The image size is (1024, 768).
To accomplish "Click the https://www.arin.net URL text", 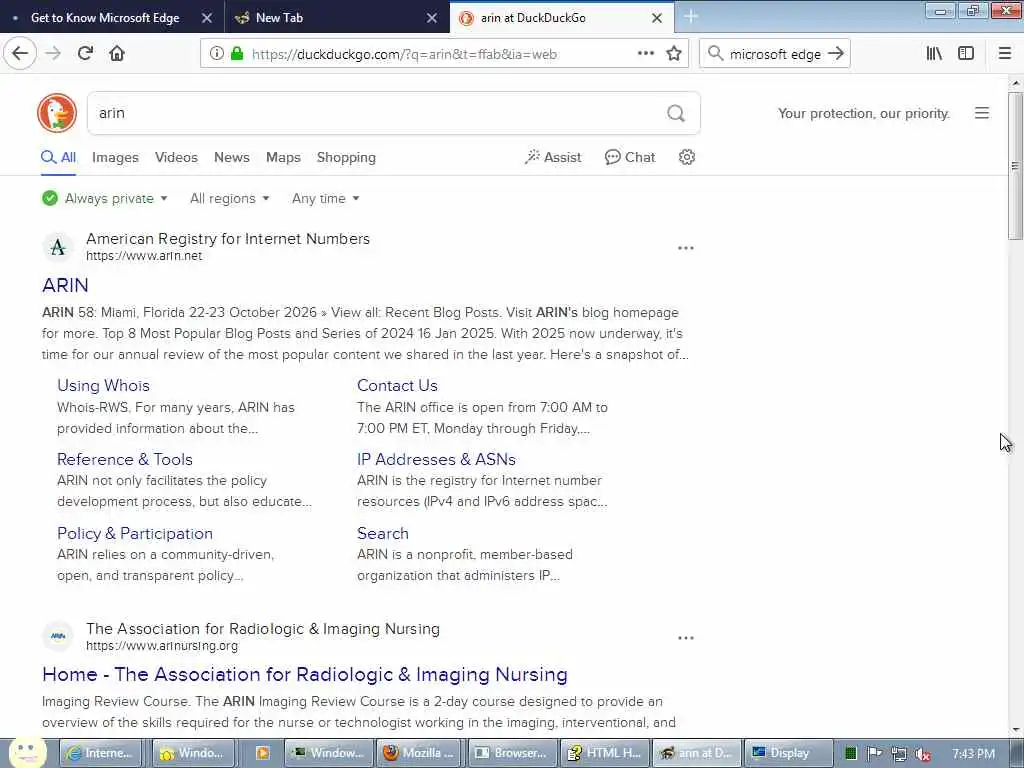I will (x=144, y=256).
